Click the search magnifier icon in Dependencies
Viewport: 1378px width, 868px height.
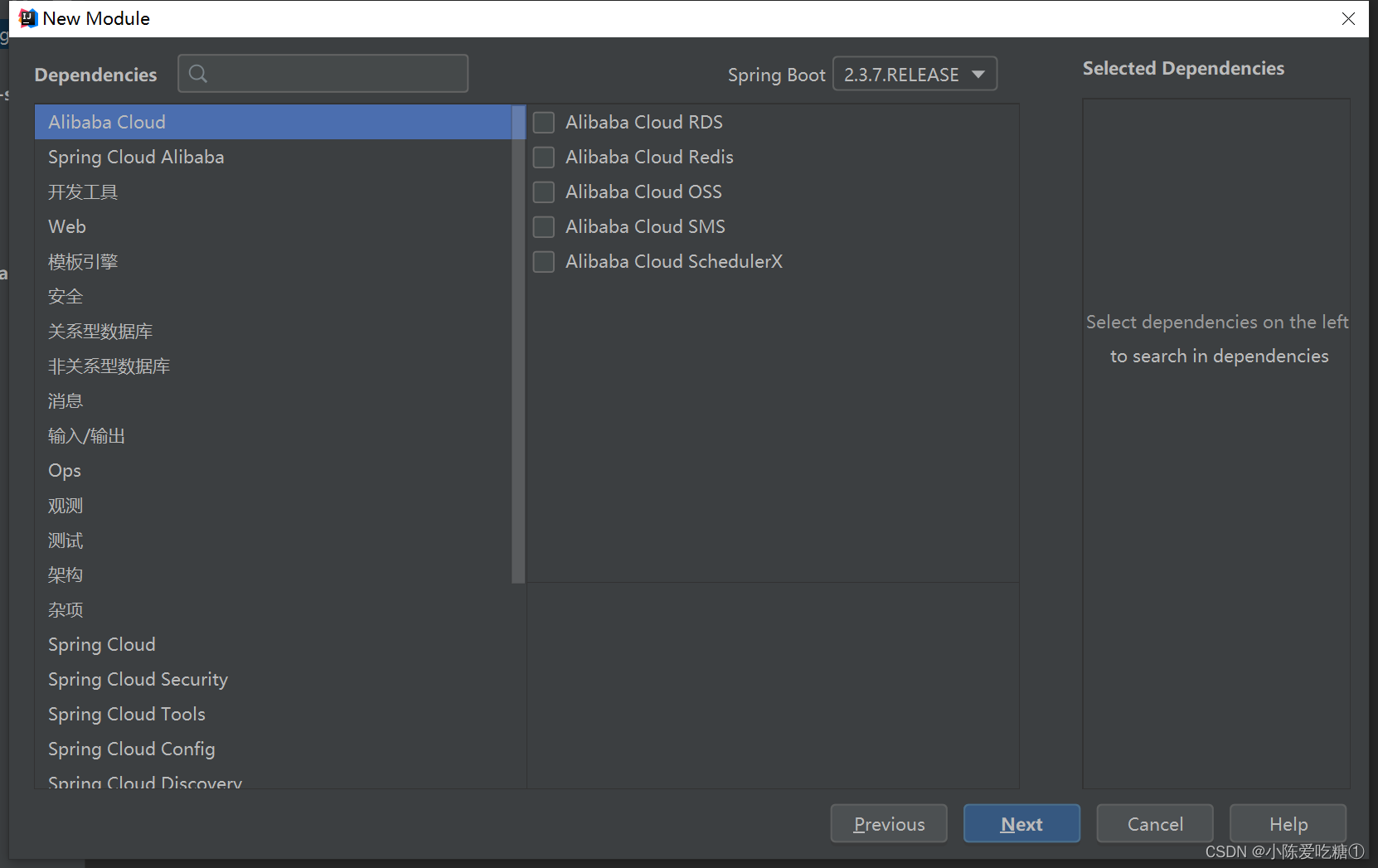(x=198, y=74)
